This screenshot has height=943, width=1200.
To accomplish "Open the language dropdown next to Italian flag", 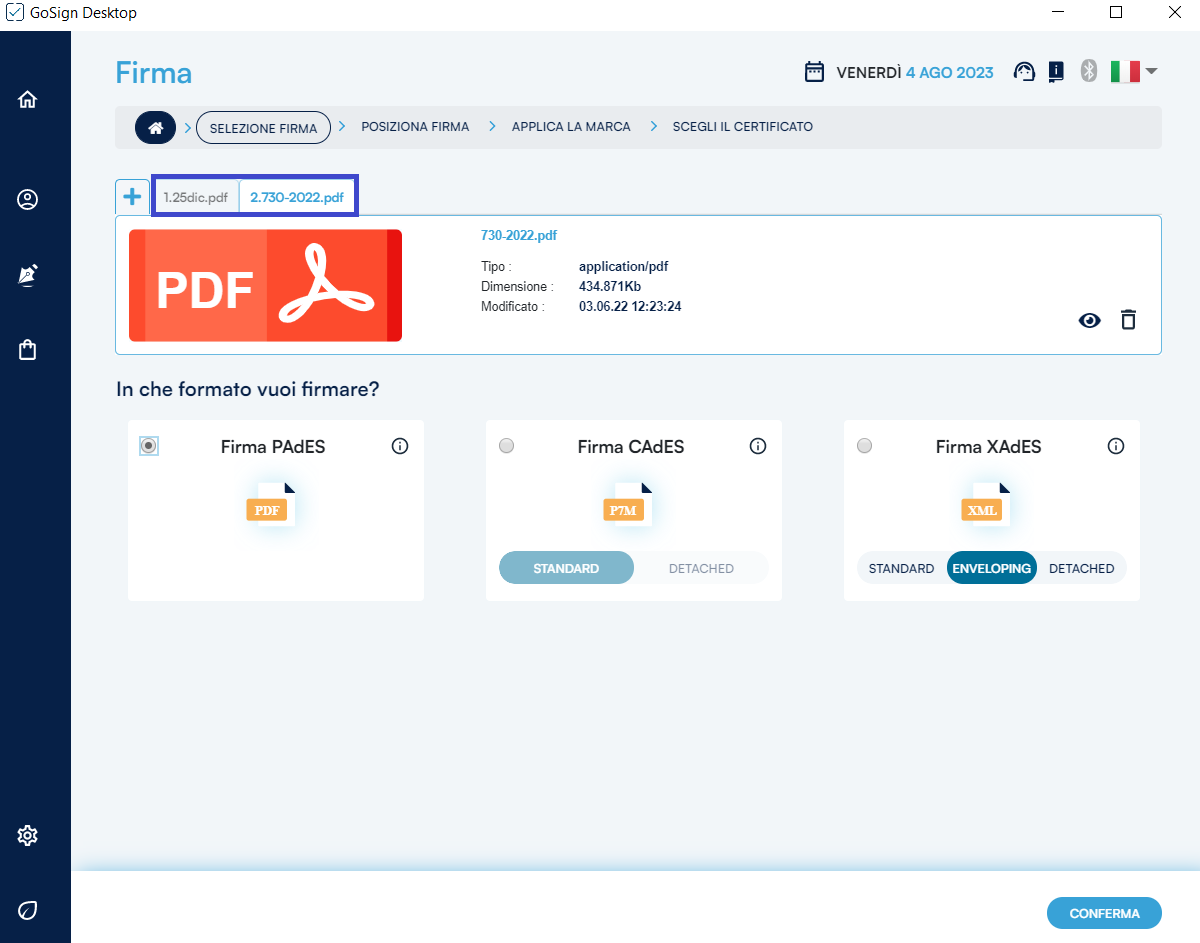I will (x=1151, y=71).
